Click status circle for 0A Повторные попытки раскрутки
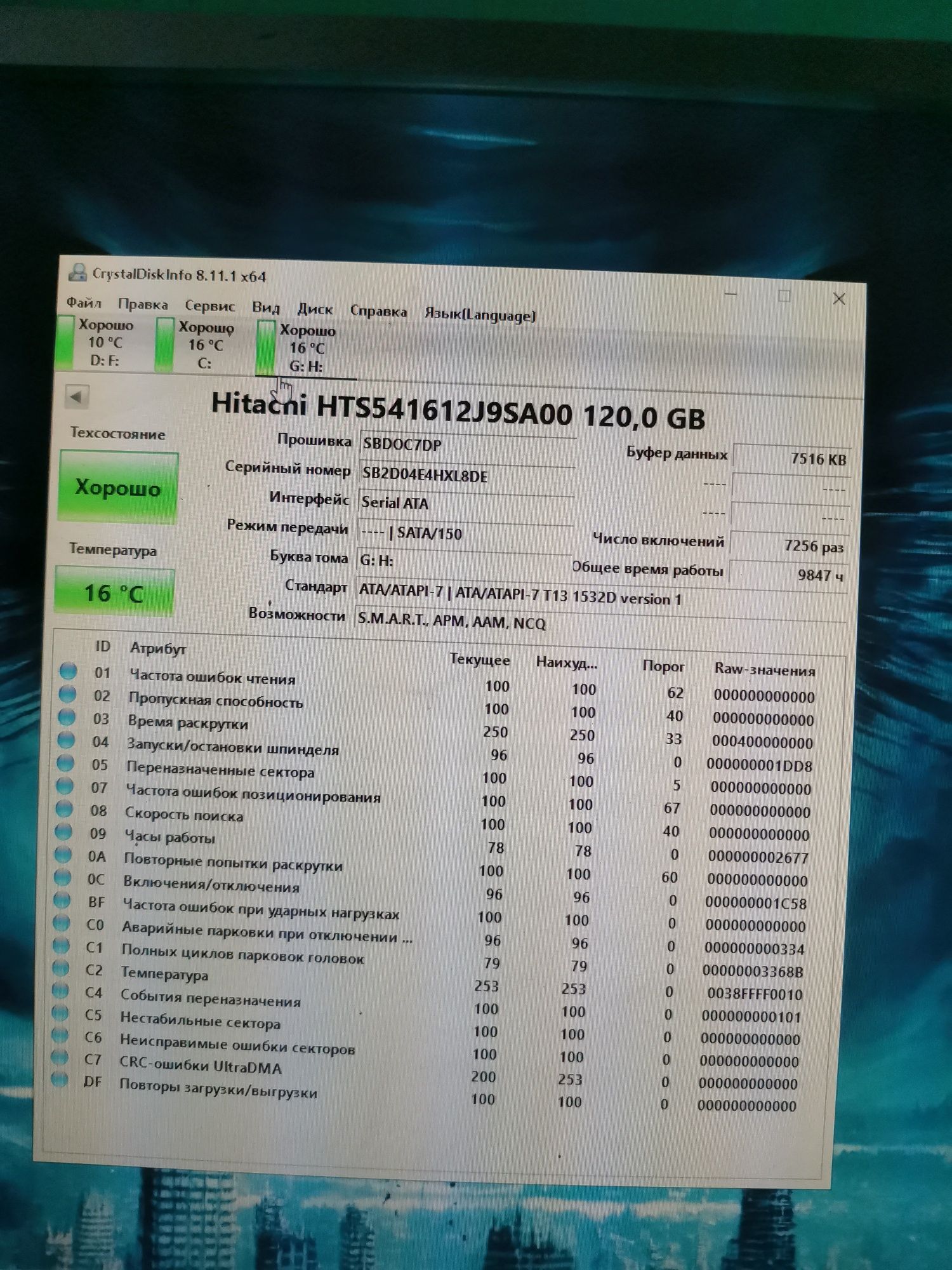 [x=63, y=854]
